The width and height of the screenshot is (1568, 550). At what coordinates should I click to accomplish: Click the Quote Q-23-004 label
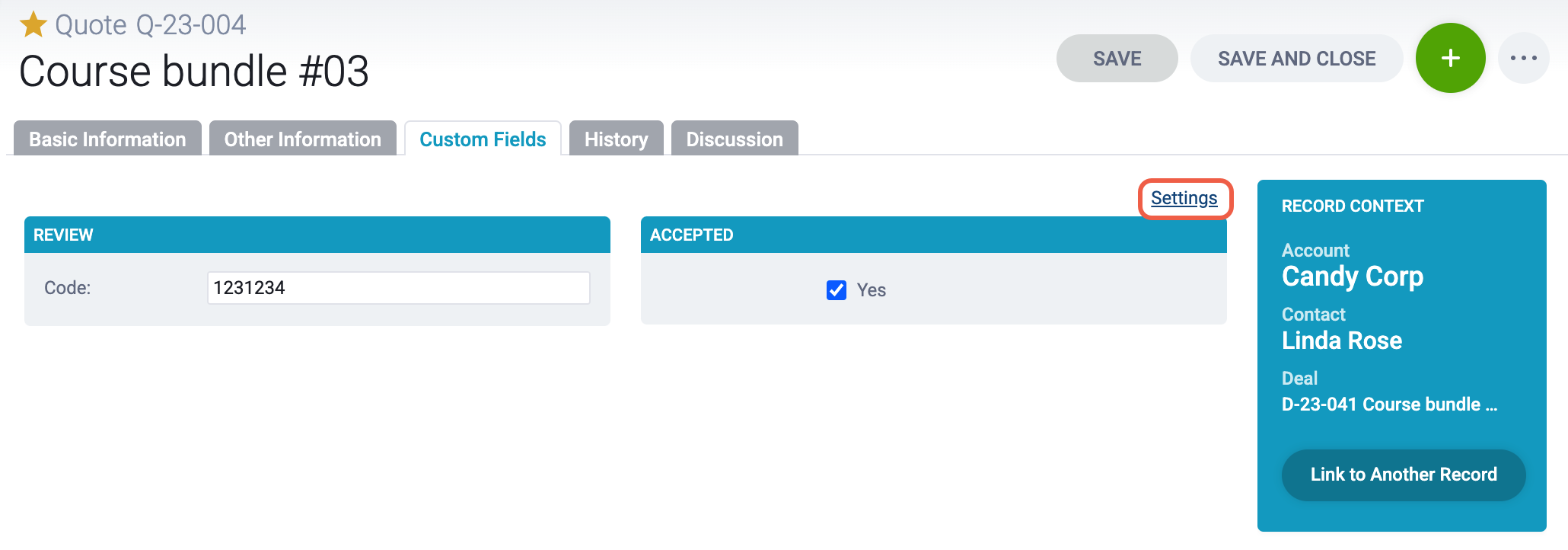(151, 25)
